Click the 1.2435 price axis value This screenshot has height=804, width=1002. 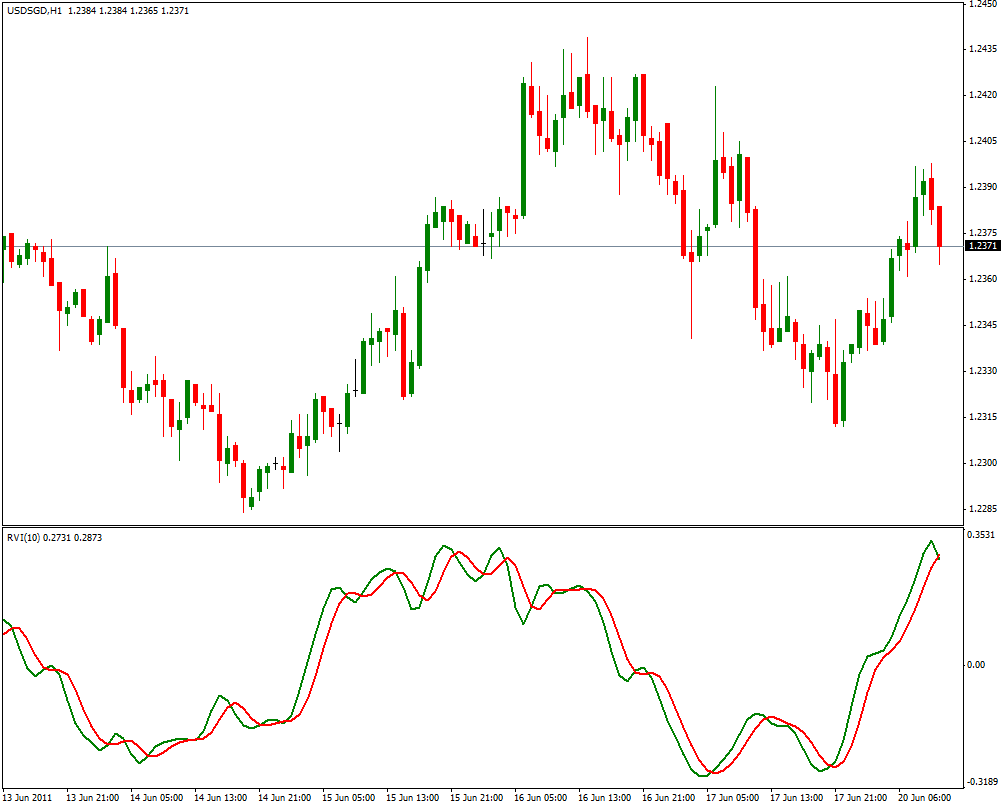983,49
